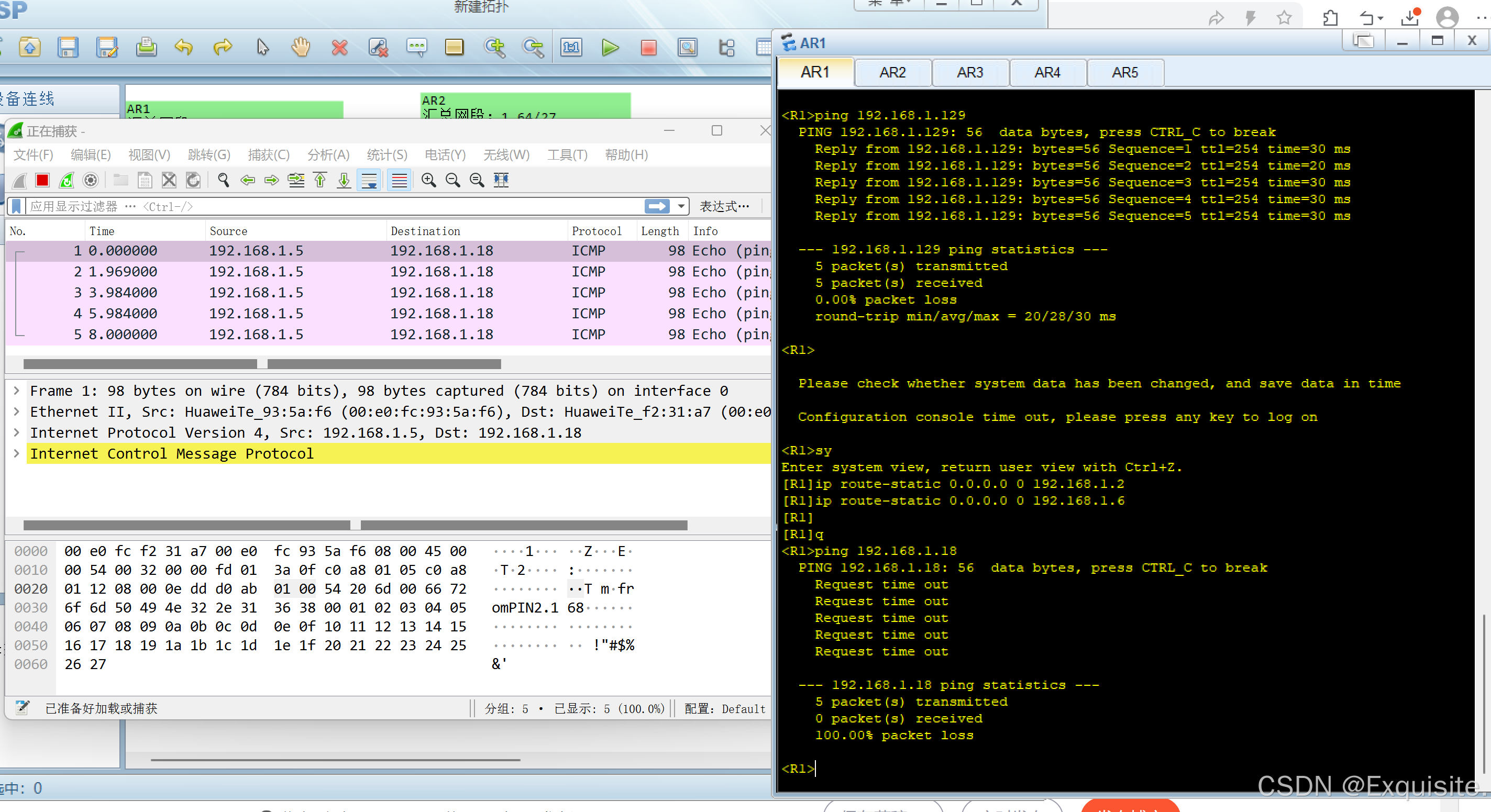
Task: Expand the Ethernet II details row
Action: 17,411
